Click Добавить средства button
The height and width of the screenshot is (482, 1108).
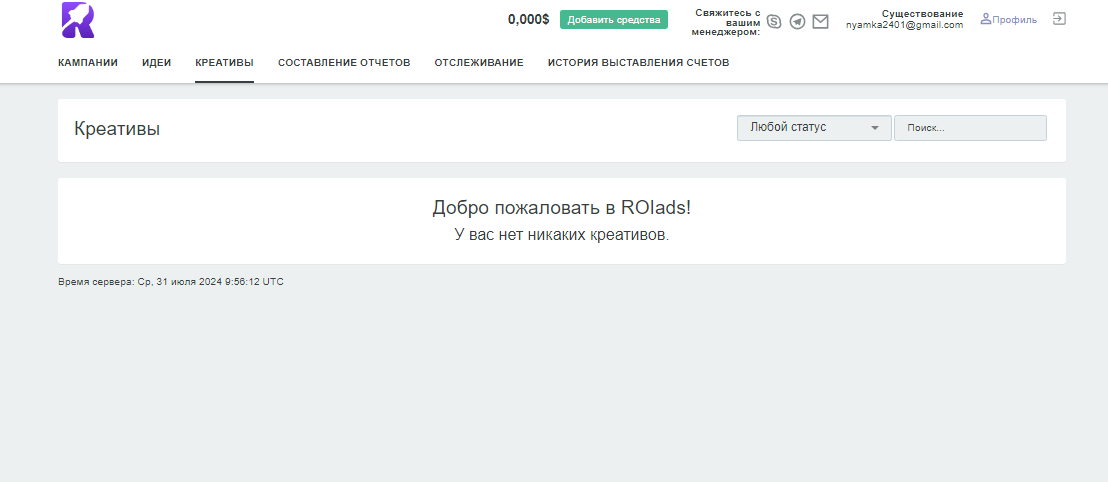[613, 20]
